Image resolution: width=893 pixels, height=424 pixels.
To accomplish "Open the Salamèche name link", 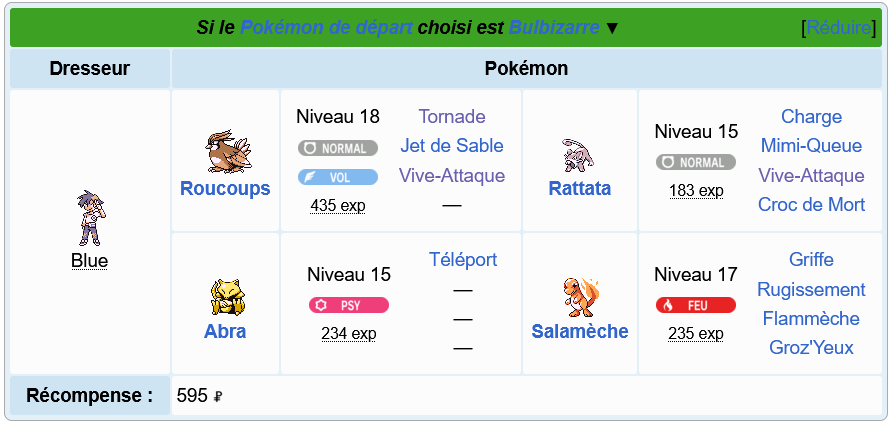I will coord(580,331).
